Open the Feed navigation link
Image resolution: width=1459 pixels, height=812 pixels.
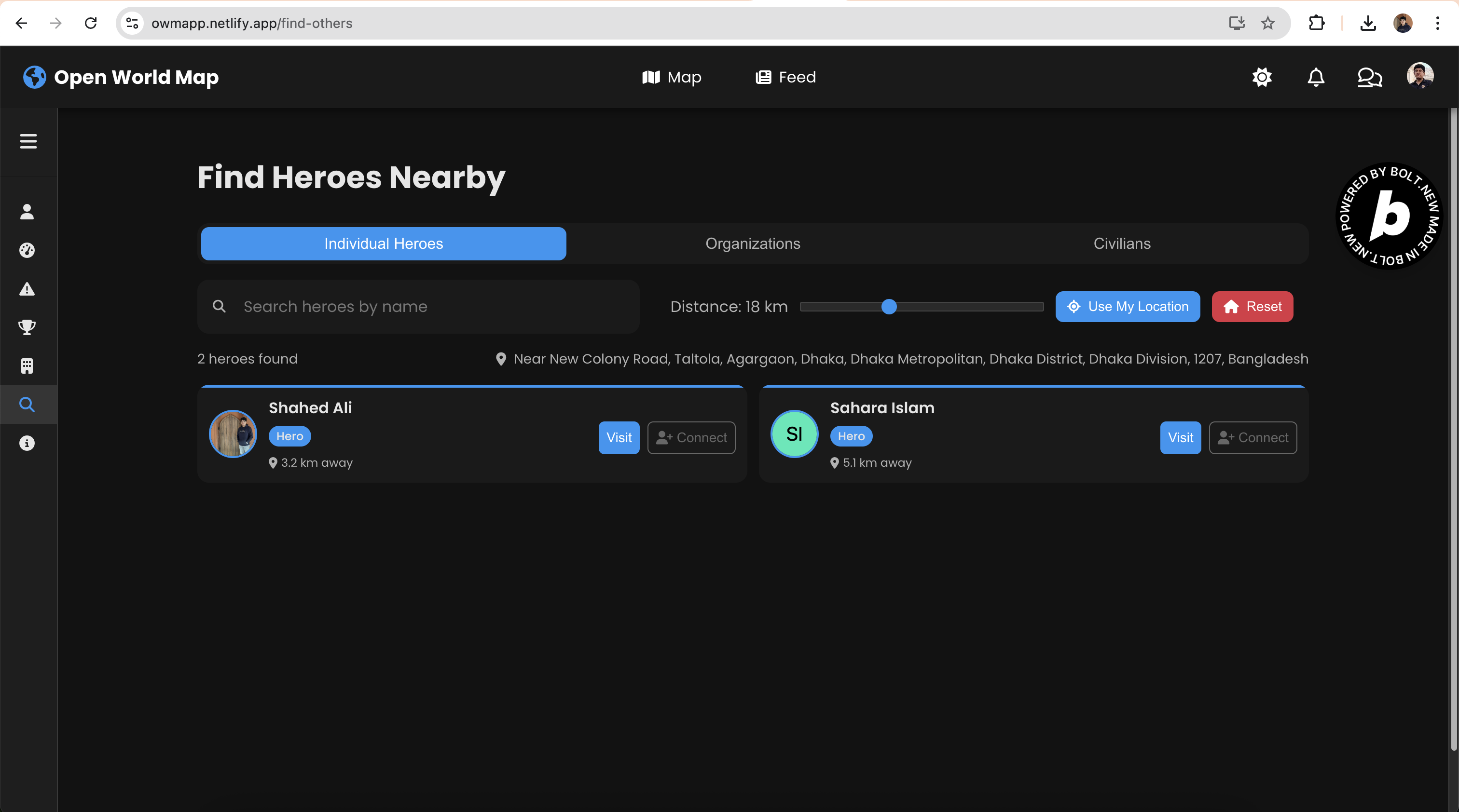[x=785, y=77]
